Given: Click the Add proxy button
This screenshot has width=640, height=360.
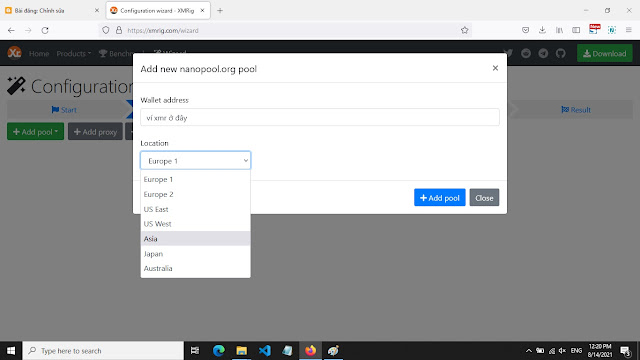Looking at the screenshot, I should (95, 132).
